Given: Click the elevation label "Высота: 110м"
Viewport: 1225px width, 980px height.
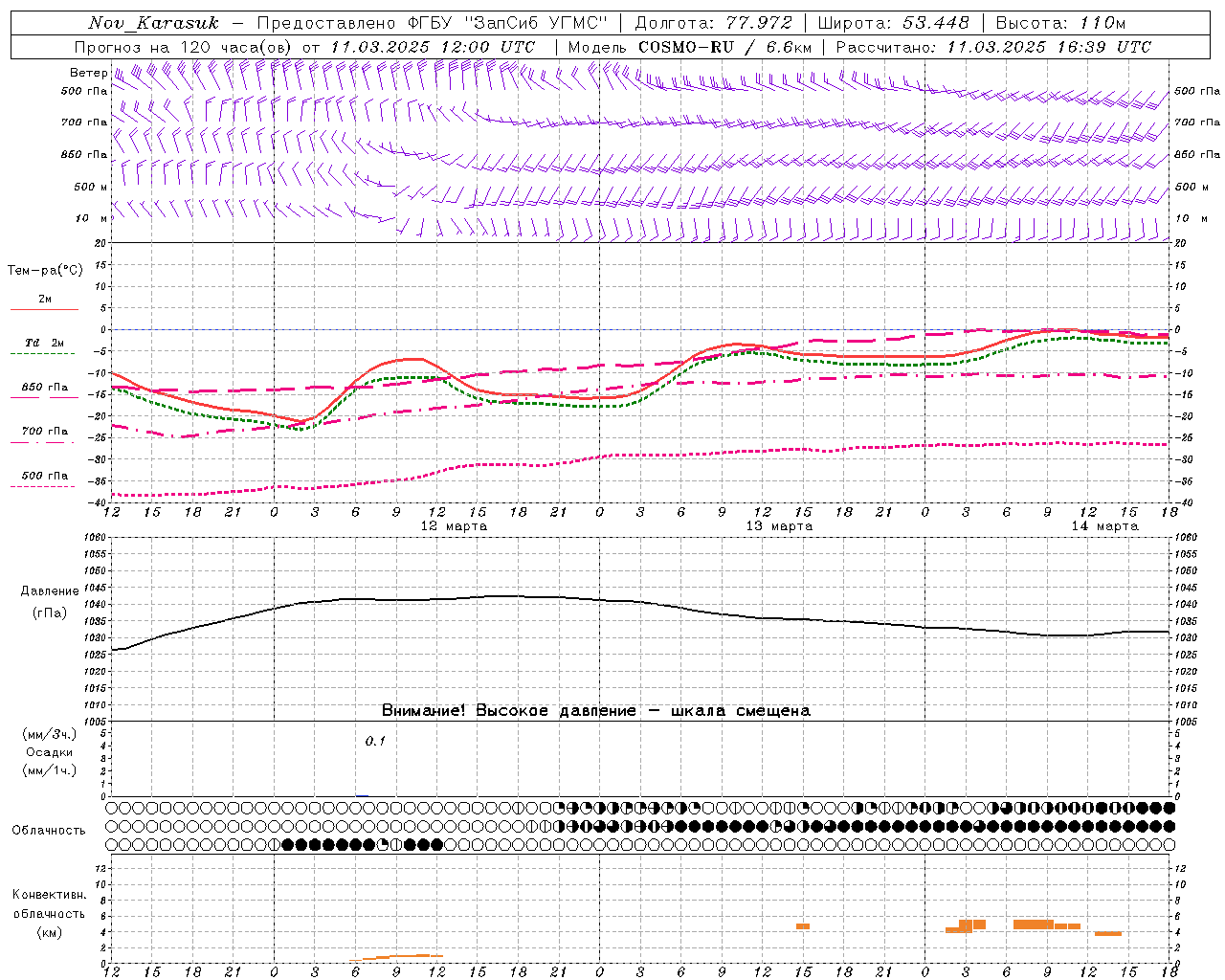Looking at the screenshot, I should pyautogui.click(x=1060, y=23).
